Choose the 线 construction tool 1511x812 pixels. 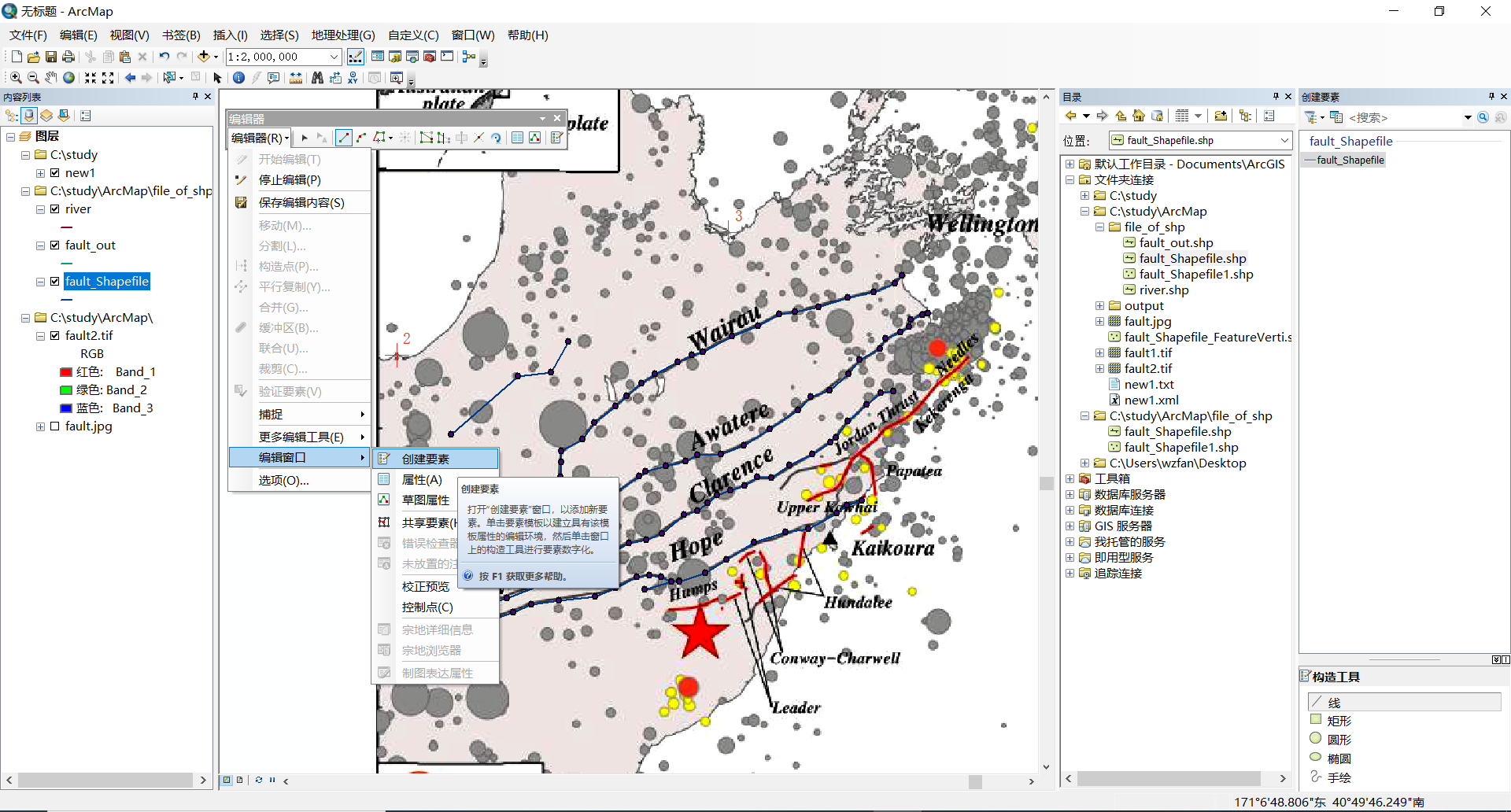pyautogui.click(x=1404, y=703)
